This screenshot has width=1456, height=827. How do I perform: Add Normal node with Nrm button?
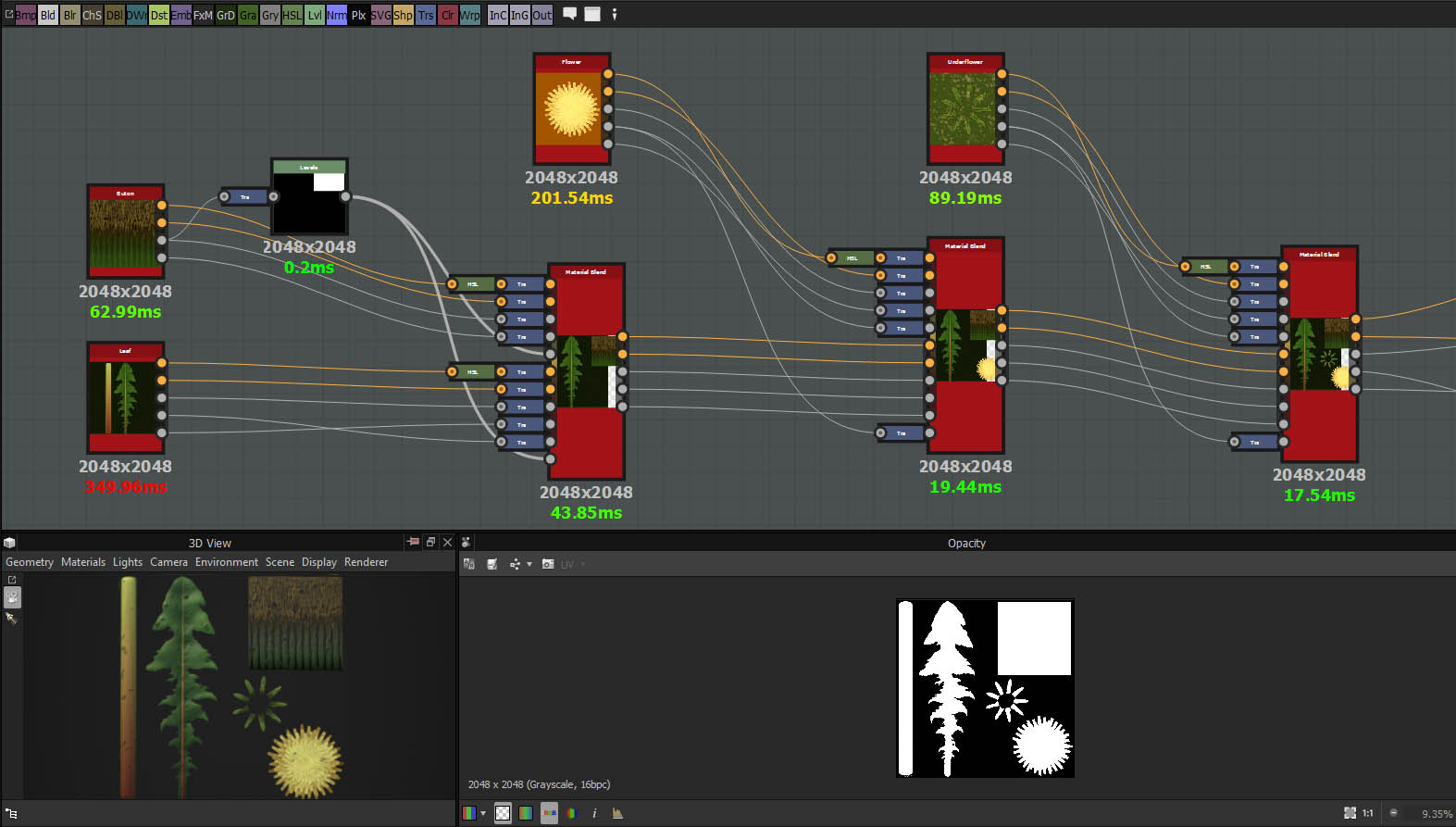(337, 15)
